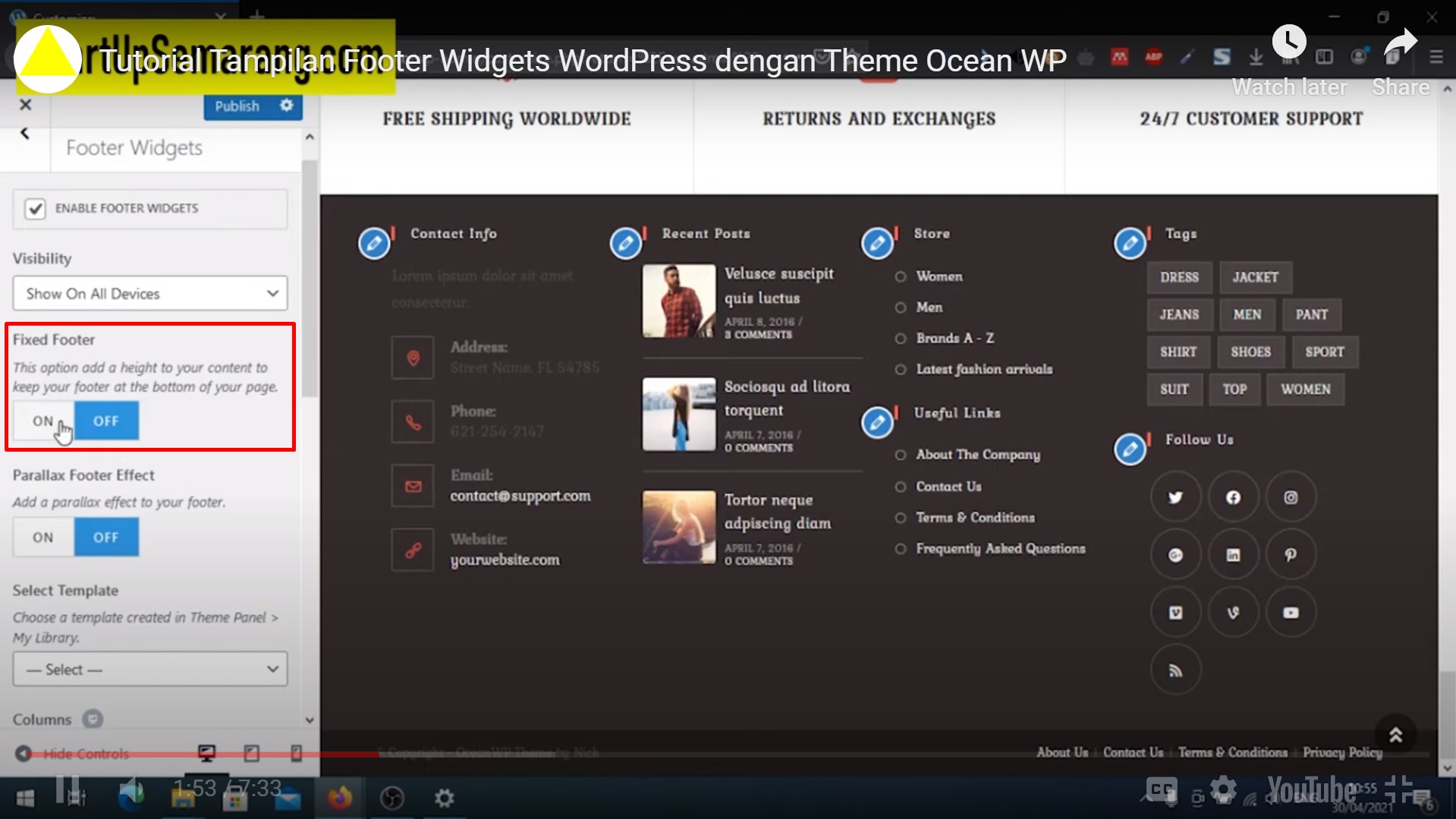Exit fullscreen video mode
The width and height of the screenshot is (1456, 819).
1398,790
